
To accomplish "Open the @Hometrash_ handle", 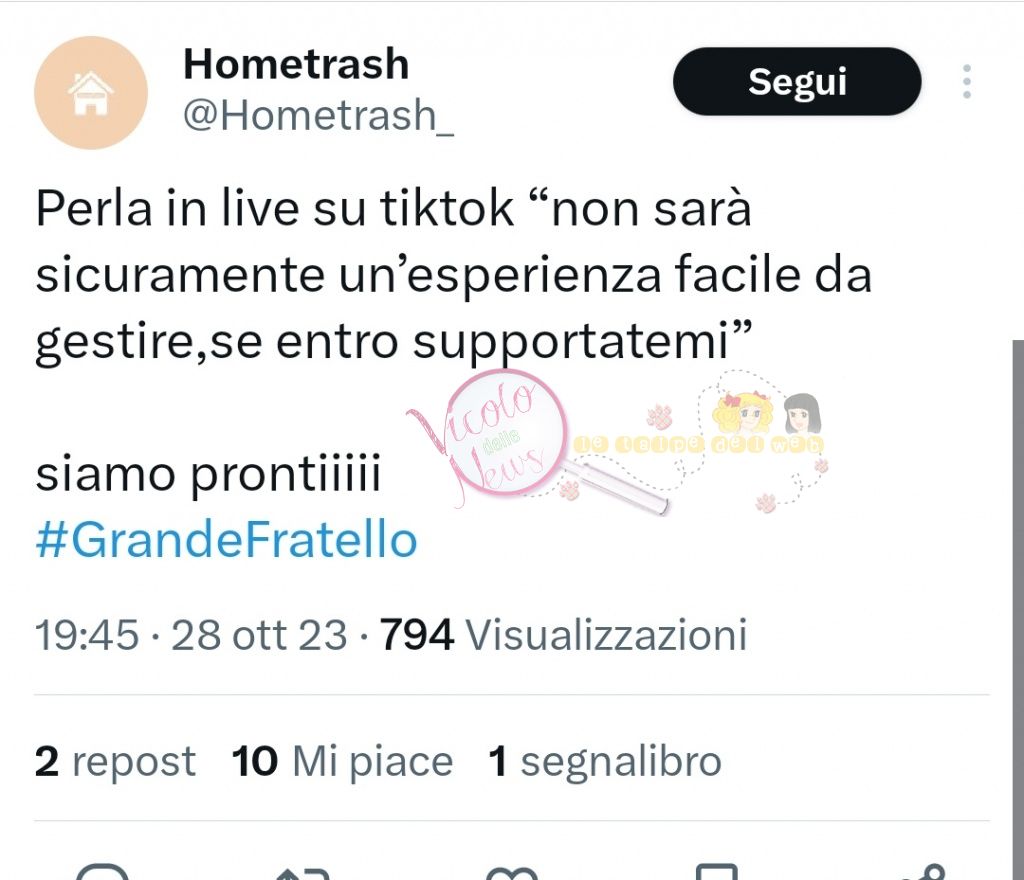I will point(318,116).
